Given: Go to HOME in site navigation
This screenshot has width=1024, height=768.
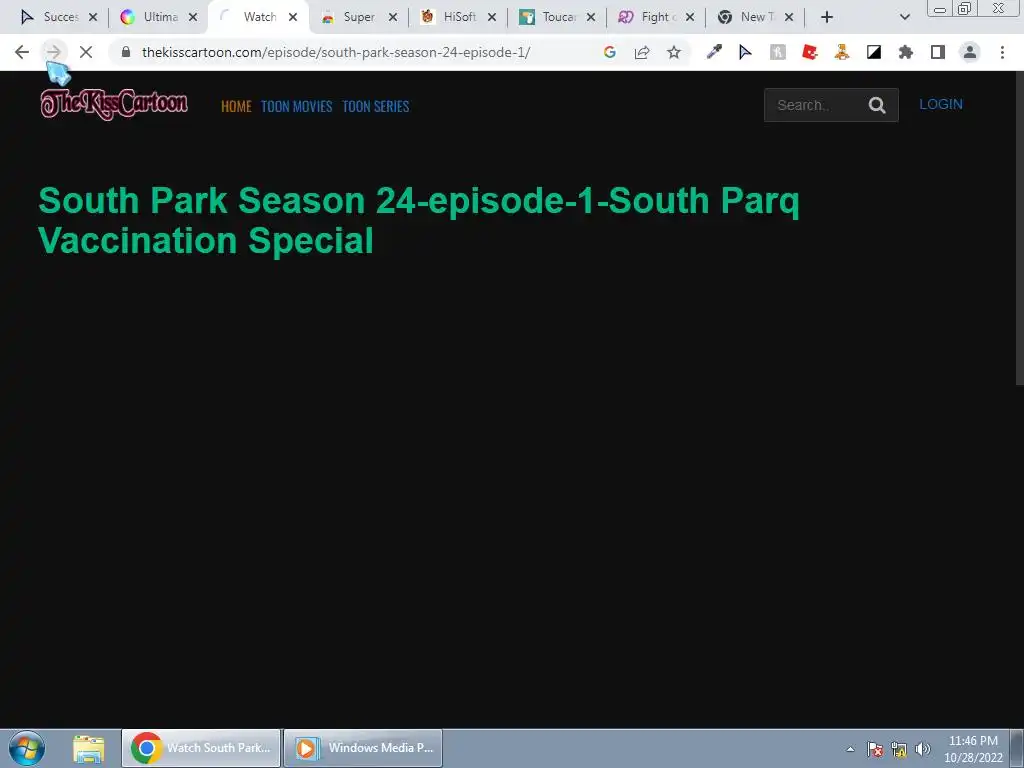Looking at the screenshot, I should [236, 106].
